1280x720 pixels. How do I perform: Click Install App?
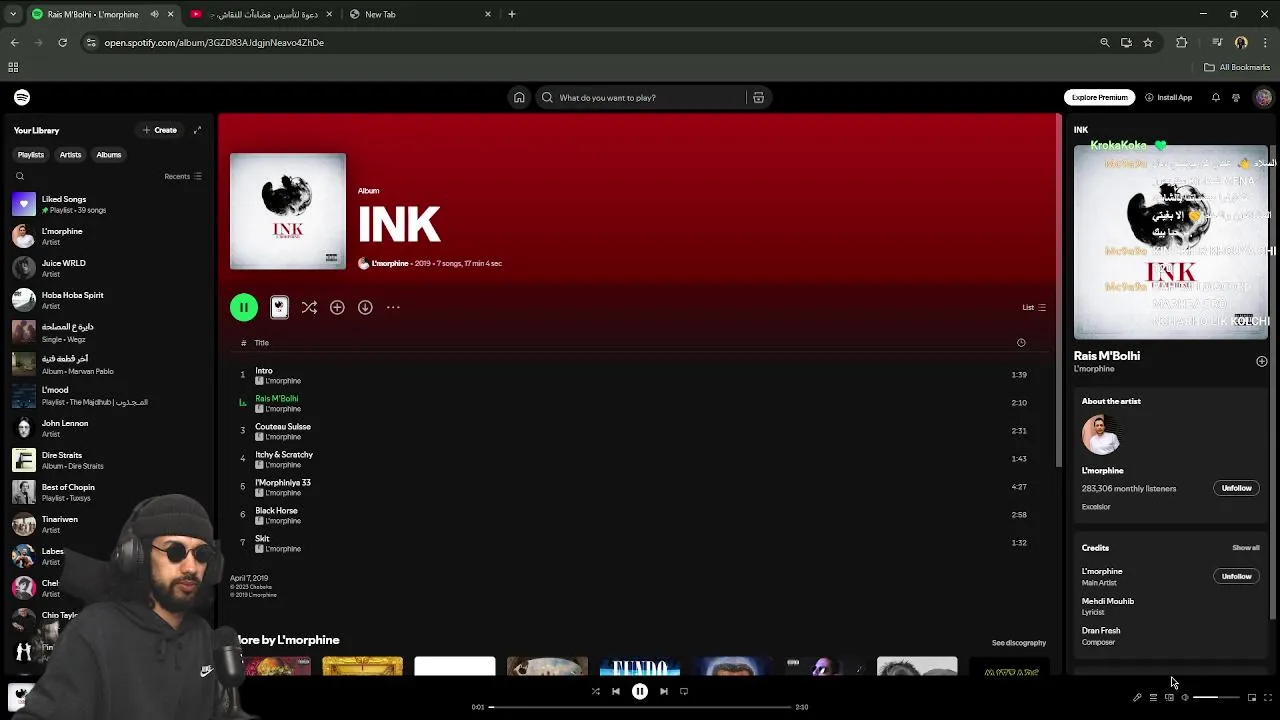point(1168,97)
